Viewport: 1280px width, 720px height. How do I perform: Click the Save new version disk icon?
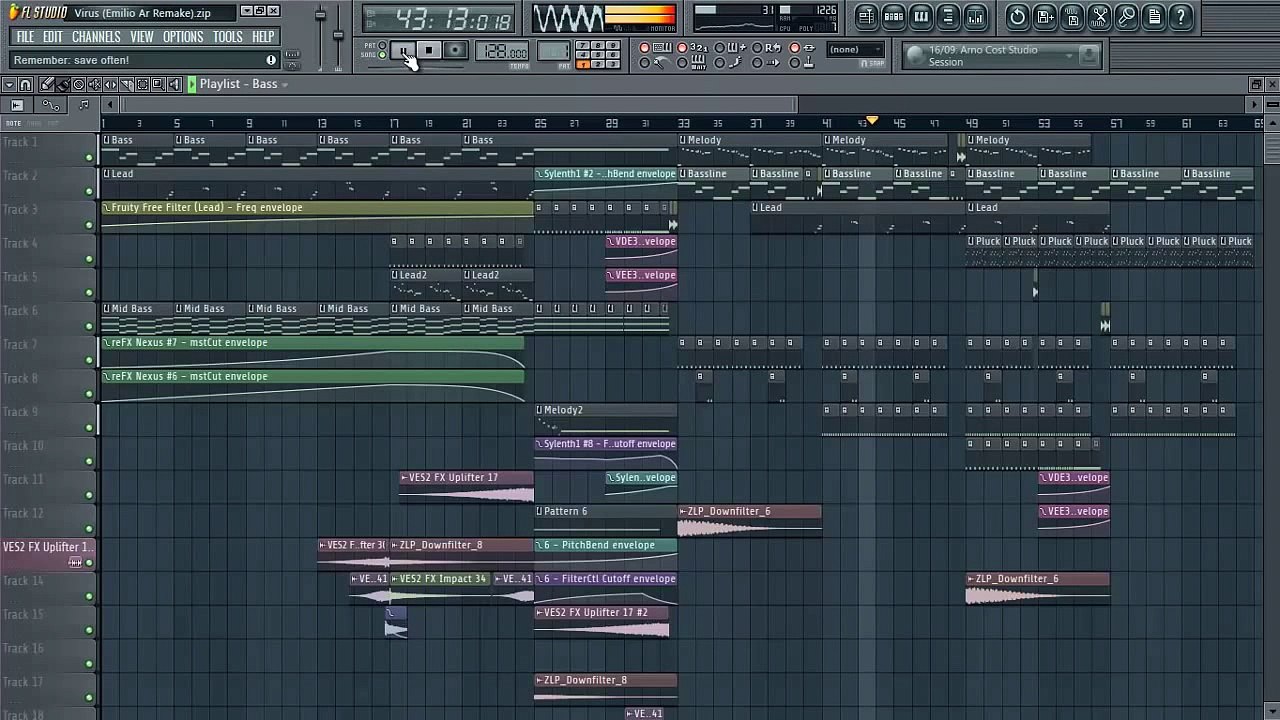(1045, 17)
